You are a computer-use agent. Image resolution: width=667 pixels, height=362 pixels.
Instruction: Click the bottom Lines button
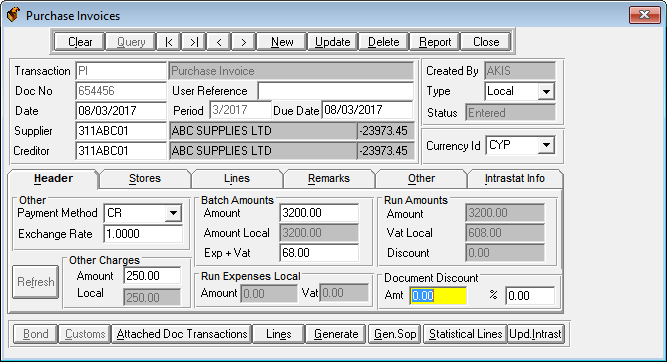pyautogui.click(x=279, y=334)
